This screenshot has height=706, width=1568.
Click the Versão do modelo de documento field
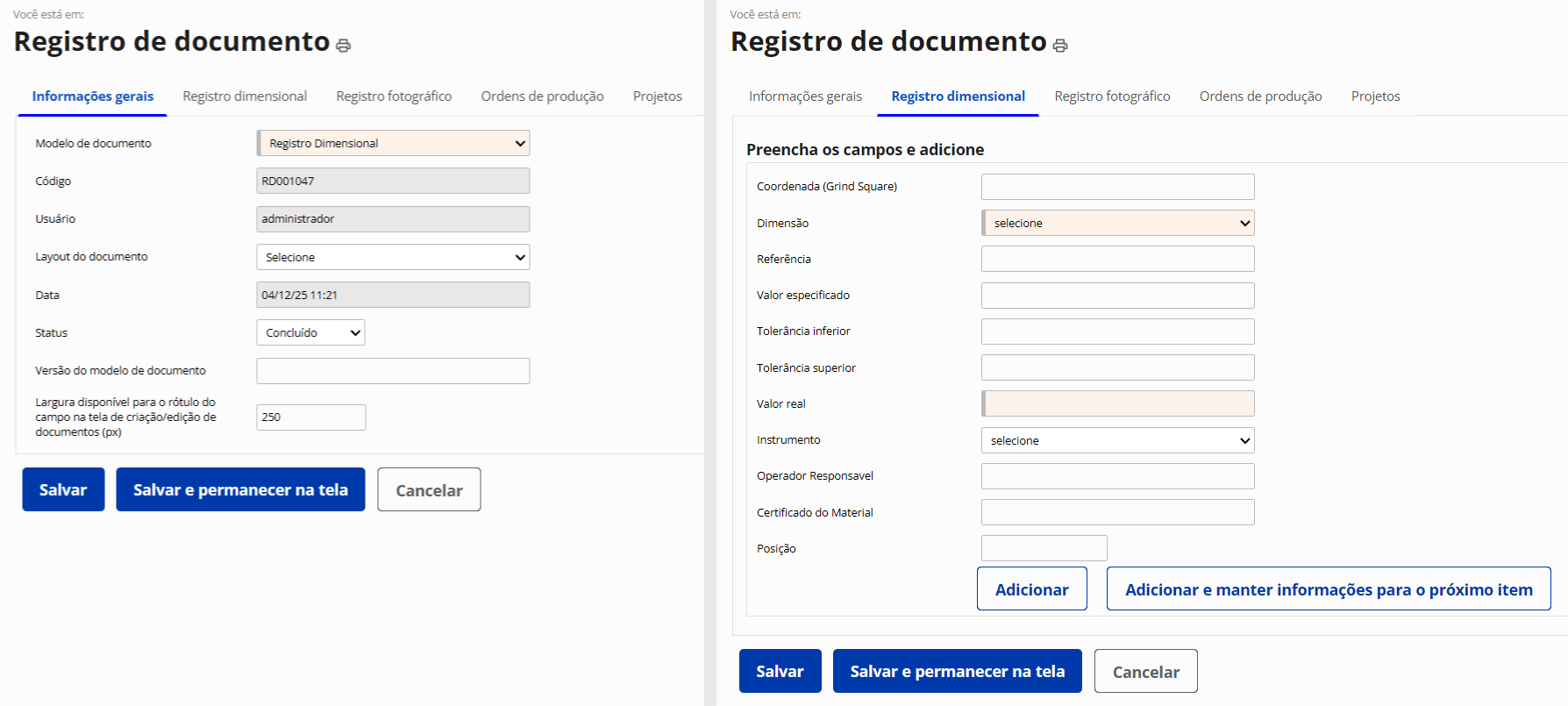click(393, 371)
